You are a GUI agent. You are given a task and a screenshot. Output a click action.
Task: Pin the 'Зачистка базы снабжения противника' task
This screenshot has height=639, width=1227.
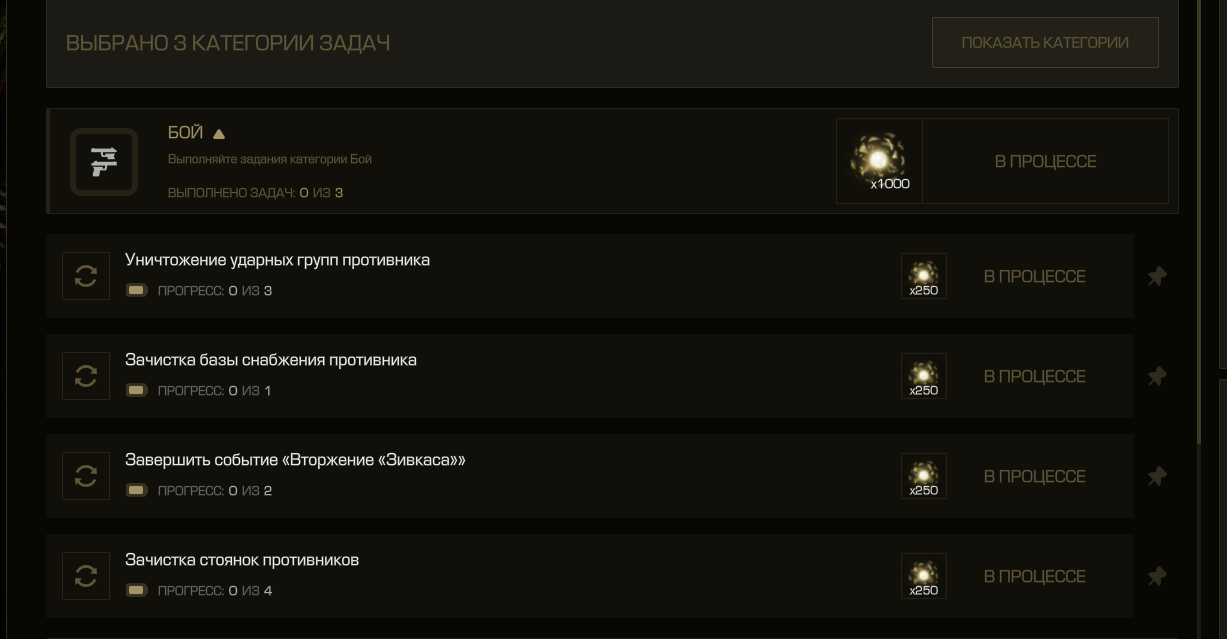(1157, 376)
